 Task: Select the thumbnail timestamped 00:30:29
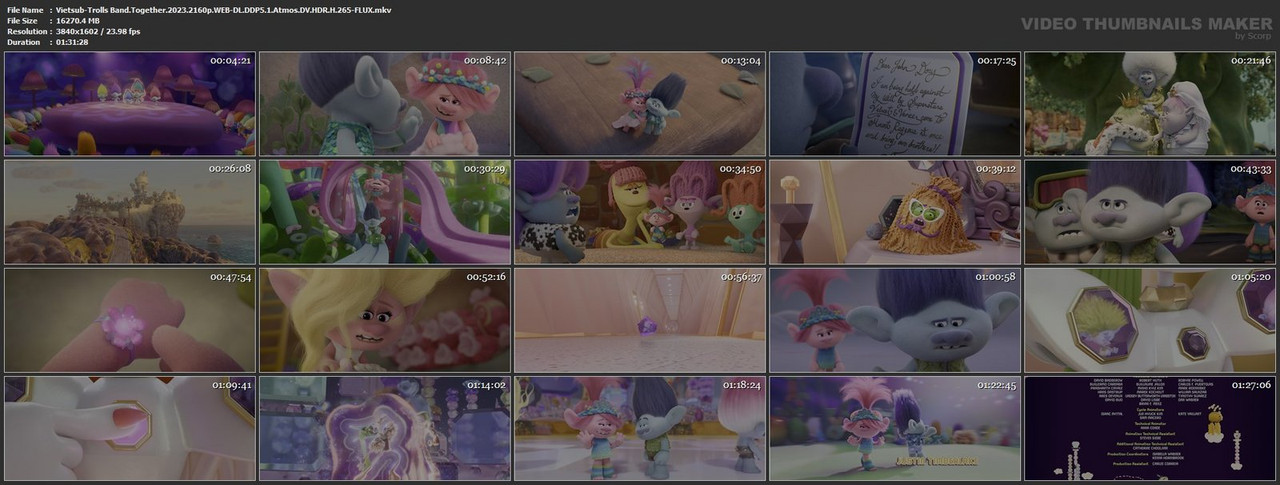[x=385, y=212]
